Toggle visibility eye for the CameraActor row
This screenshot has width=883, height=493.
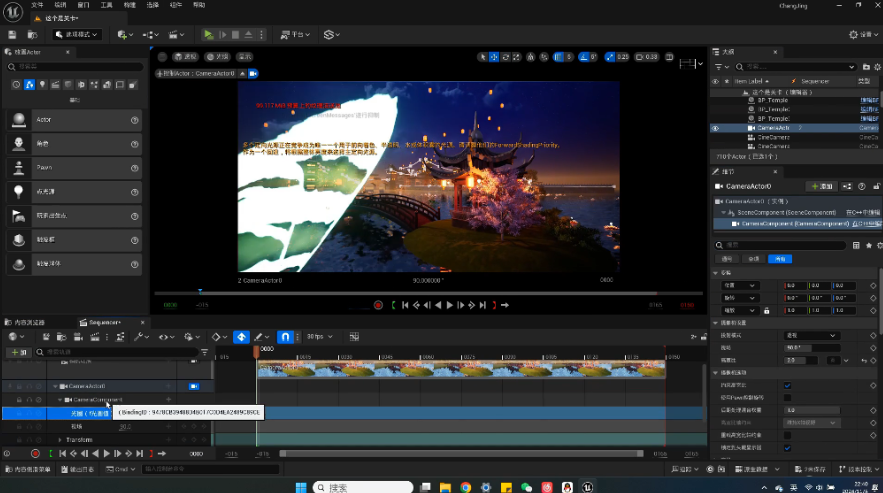[x=715, y=128]
